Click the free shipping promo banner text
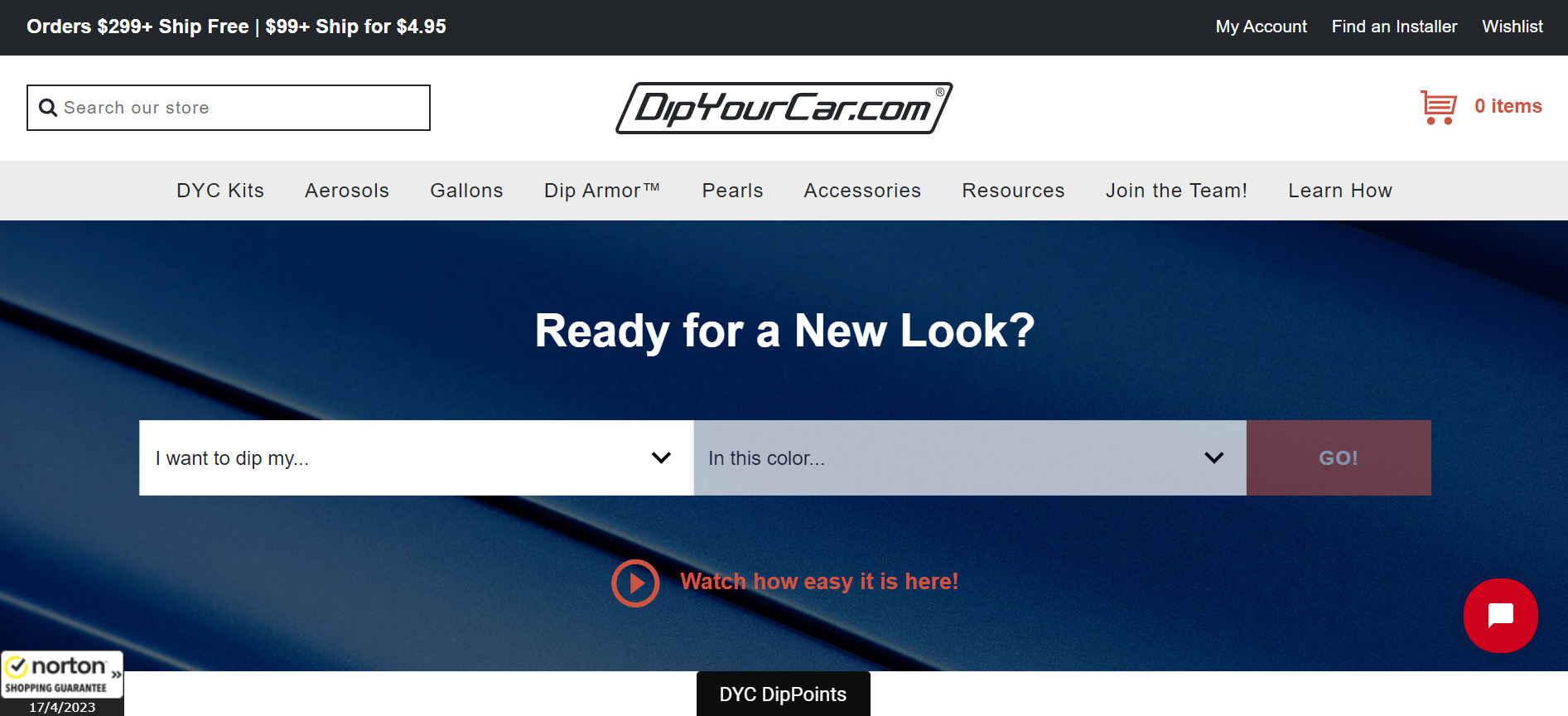This screenshot has width=1568, height=716. 236,27
